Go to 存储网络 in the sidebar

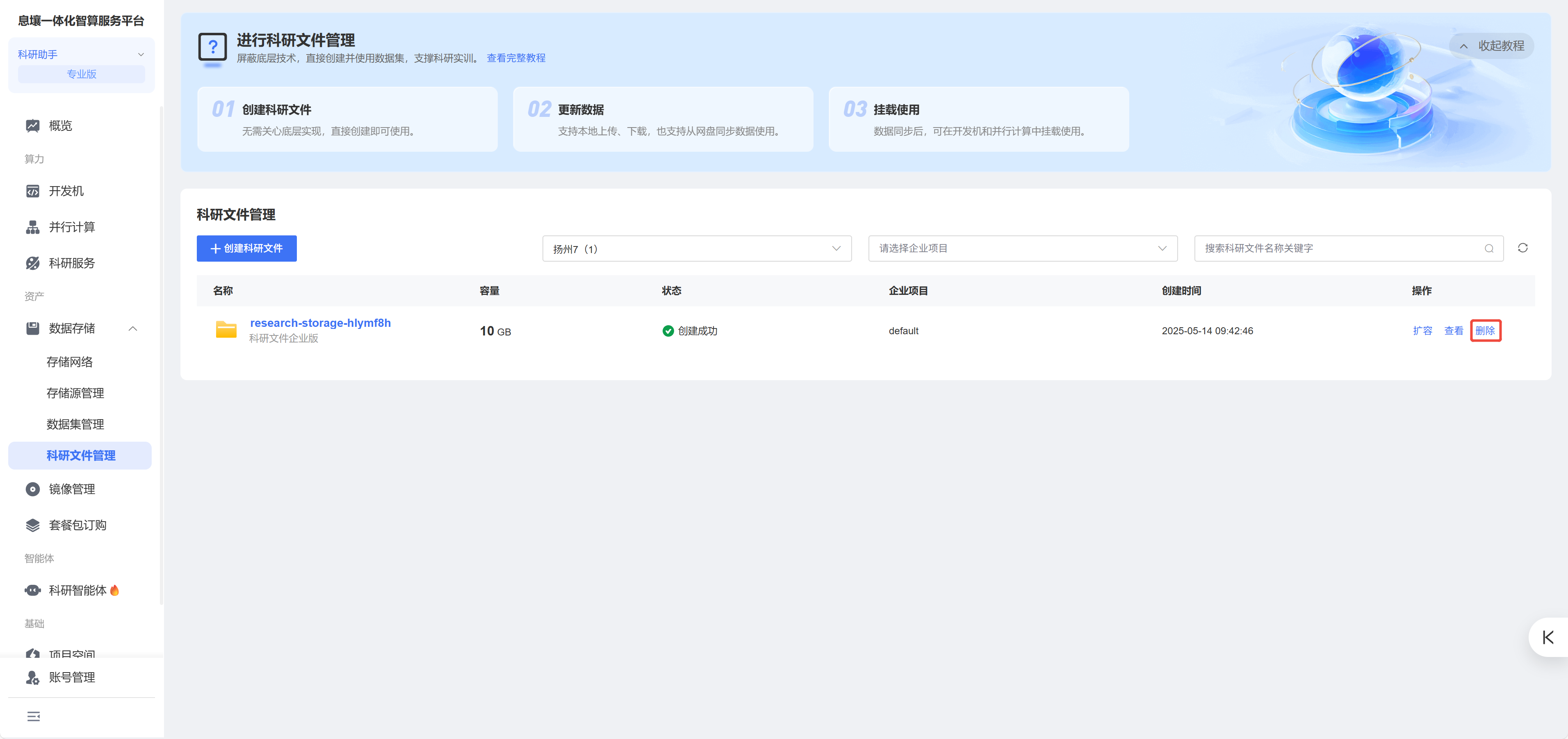pos(69,362)
